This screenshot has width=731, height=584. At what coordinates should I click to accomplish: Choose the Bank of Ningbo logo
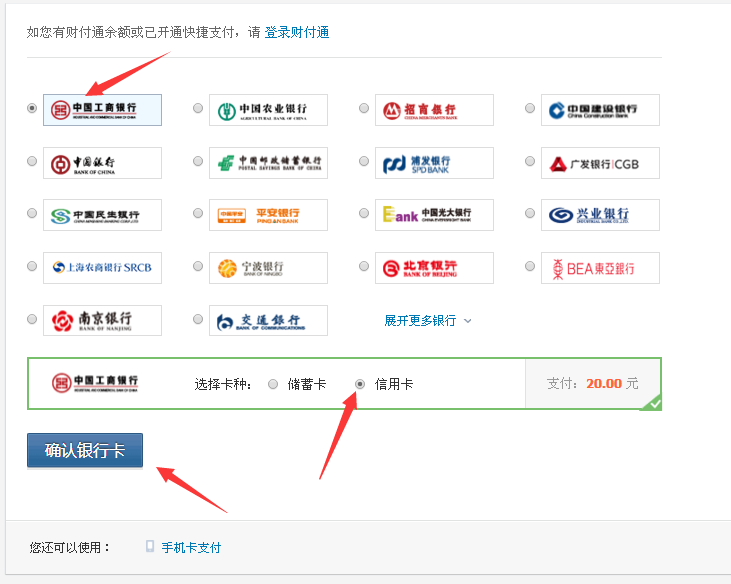coord(268,268)
